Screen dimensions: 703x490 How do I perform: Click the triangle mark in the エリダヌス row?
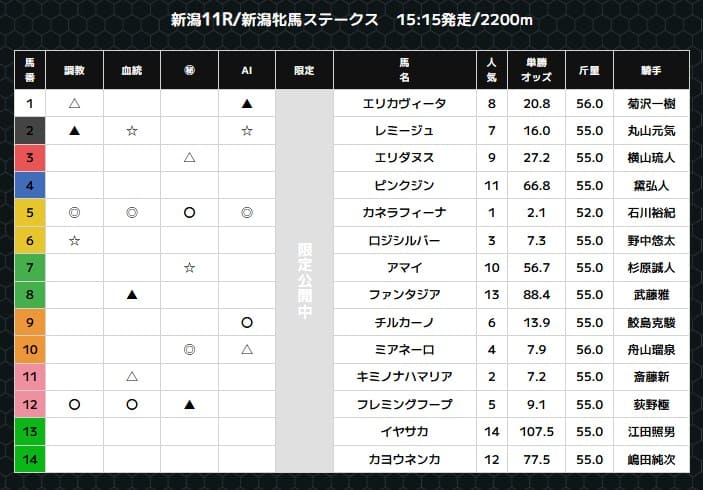(189, 158)
